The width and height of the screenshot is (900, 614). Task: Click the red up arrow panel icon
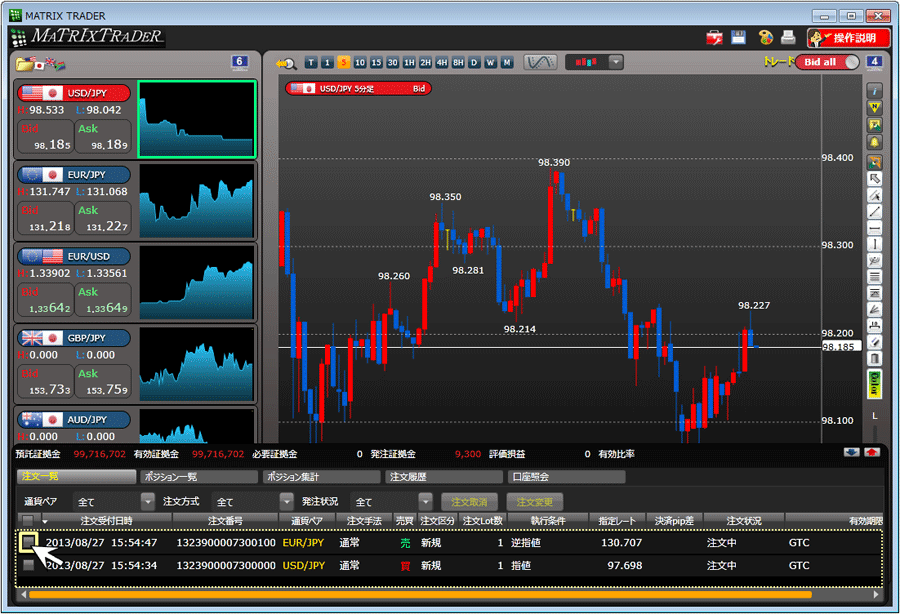pos(872,453)
